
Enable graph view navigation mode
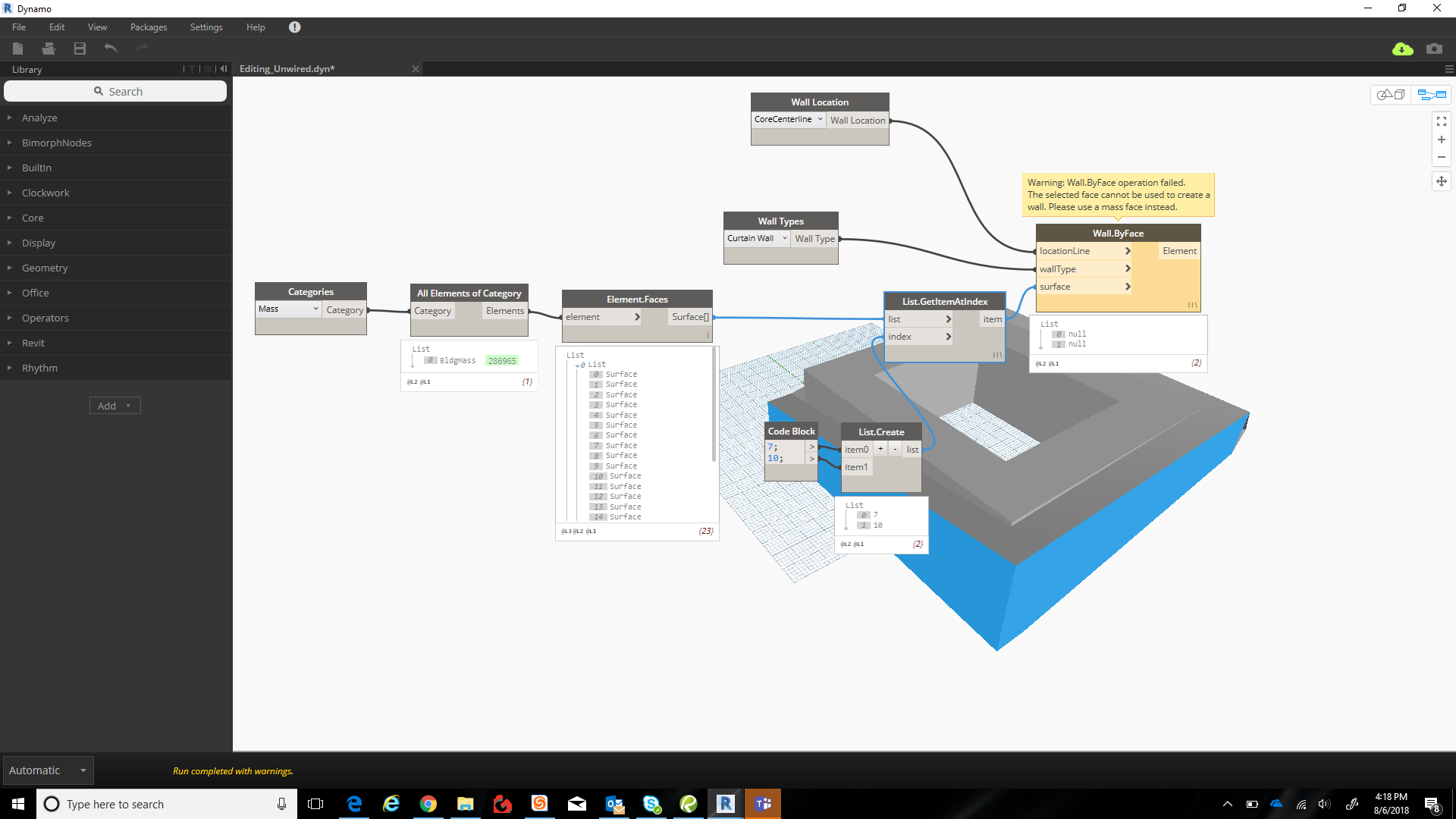1432,95
